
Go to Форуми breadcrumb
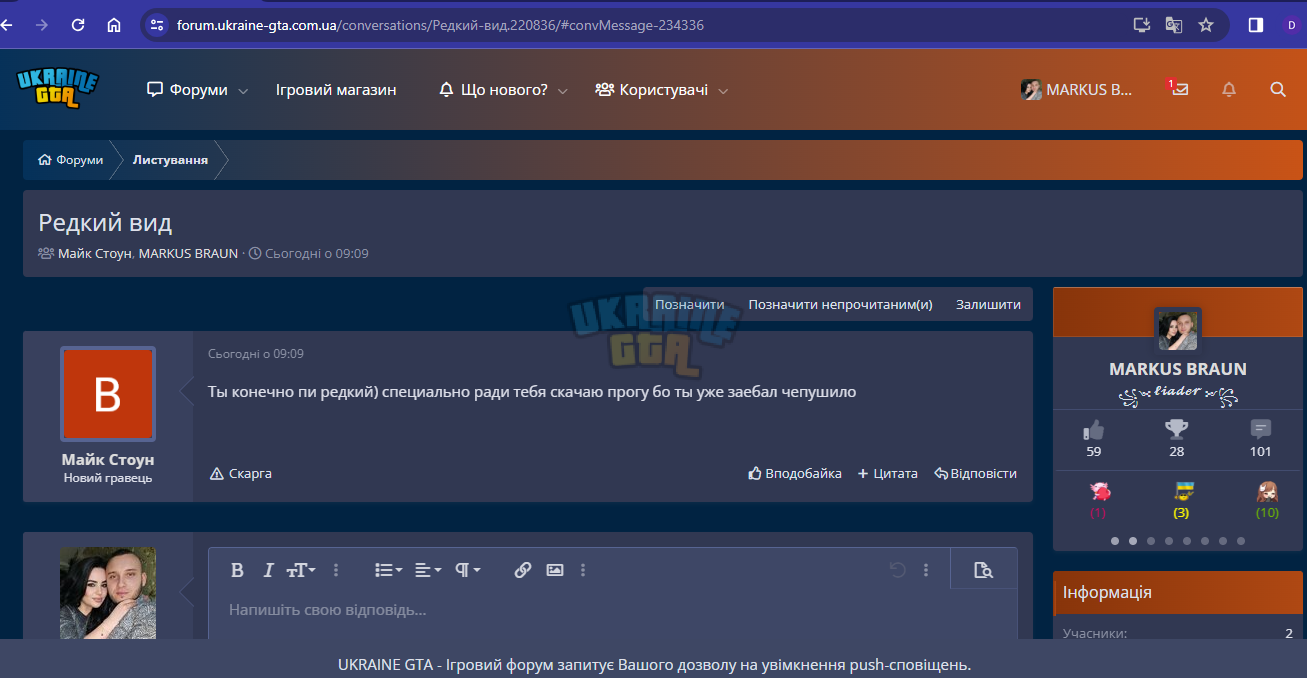tap(71, 160)
